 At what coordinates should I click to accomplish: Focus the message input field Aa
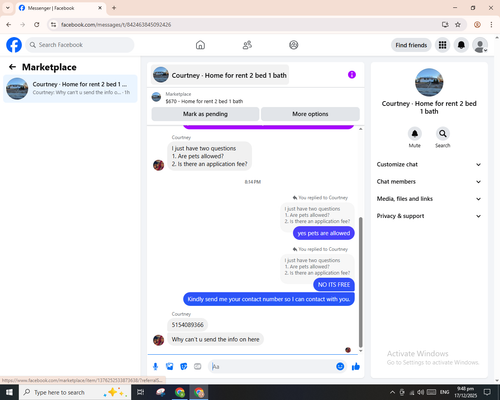pyautogui.click(x=272, y=367)
